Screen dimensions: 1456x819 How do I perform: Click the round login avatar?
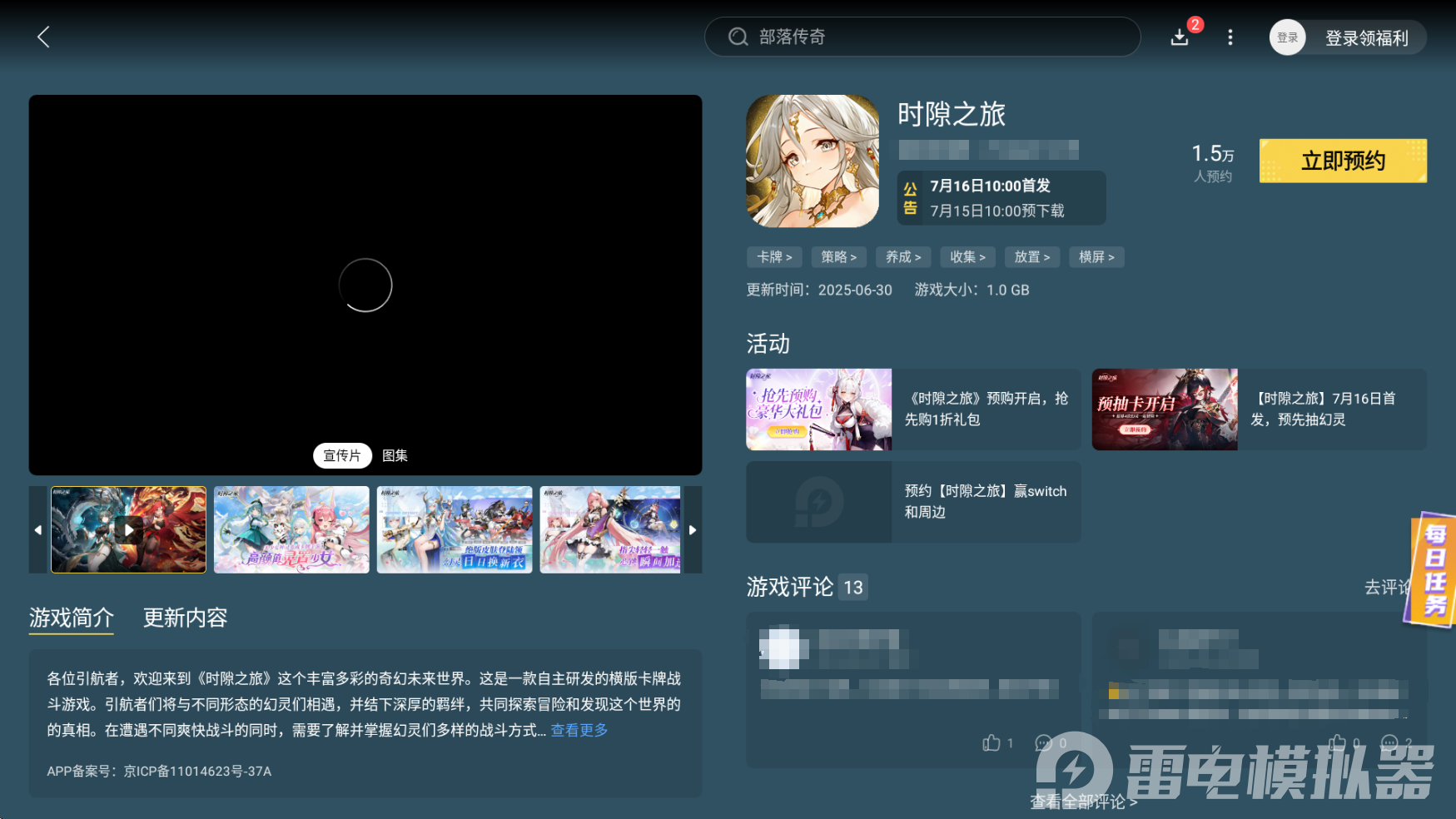tap(1287, 37)
